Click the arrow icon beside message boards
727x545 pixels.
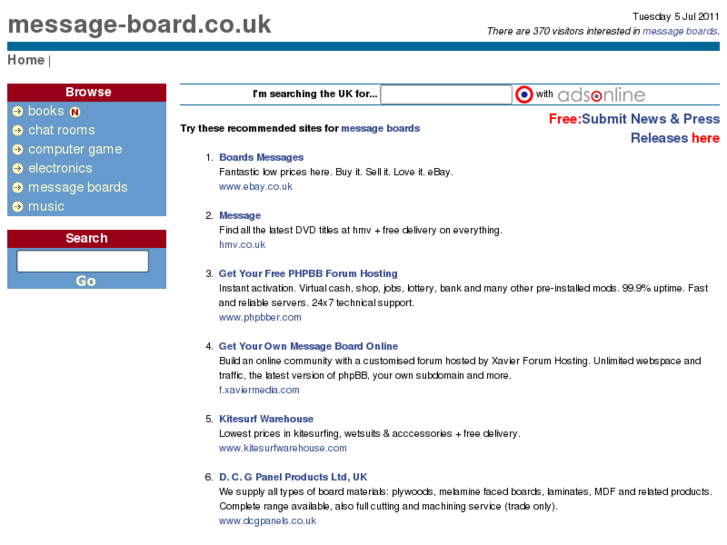18,187
